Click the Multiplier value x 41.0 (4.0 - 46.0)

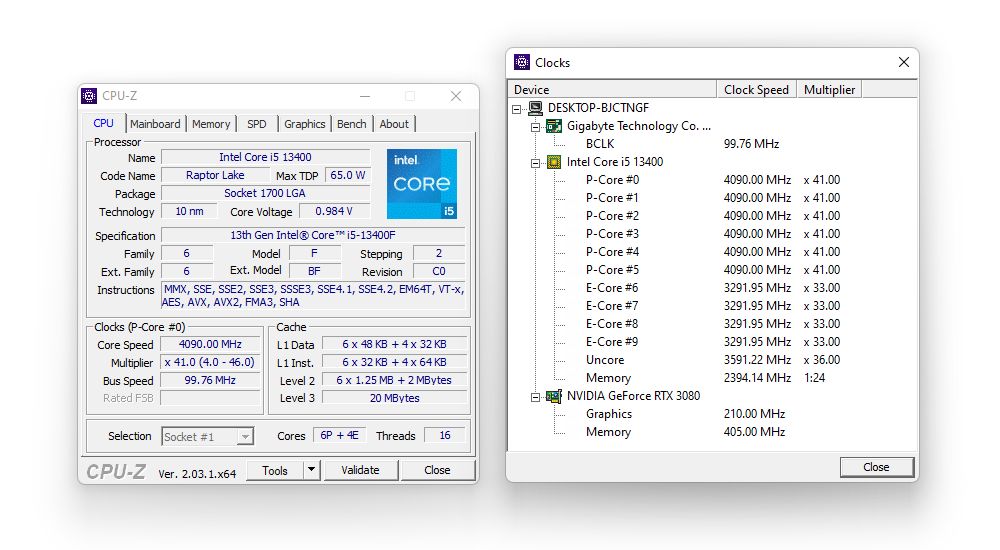pyautogui.click(x=210, y=362)
